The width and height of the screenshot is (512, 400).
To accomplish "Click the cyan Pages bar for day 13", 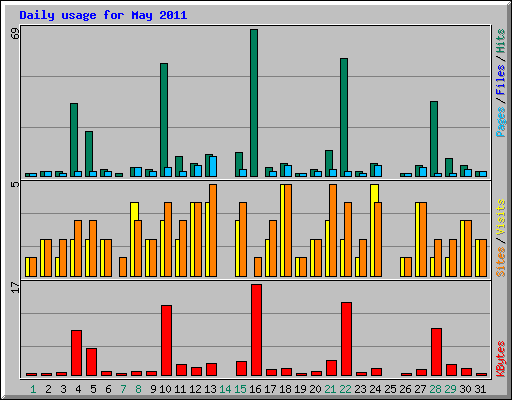I will [213, 167].
